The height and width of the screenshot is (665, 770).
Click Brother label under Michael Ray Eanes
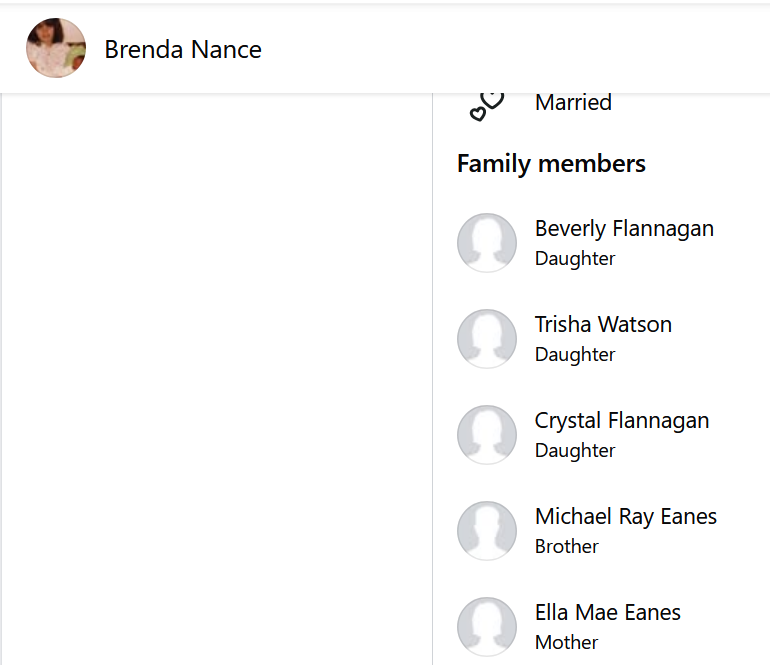click(x=567, y=546)
